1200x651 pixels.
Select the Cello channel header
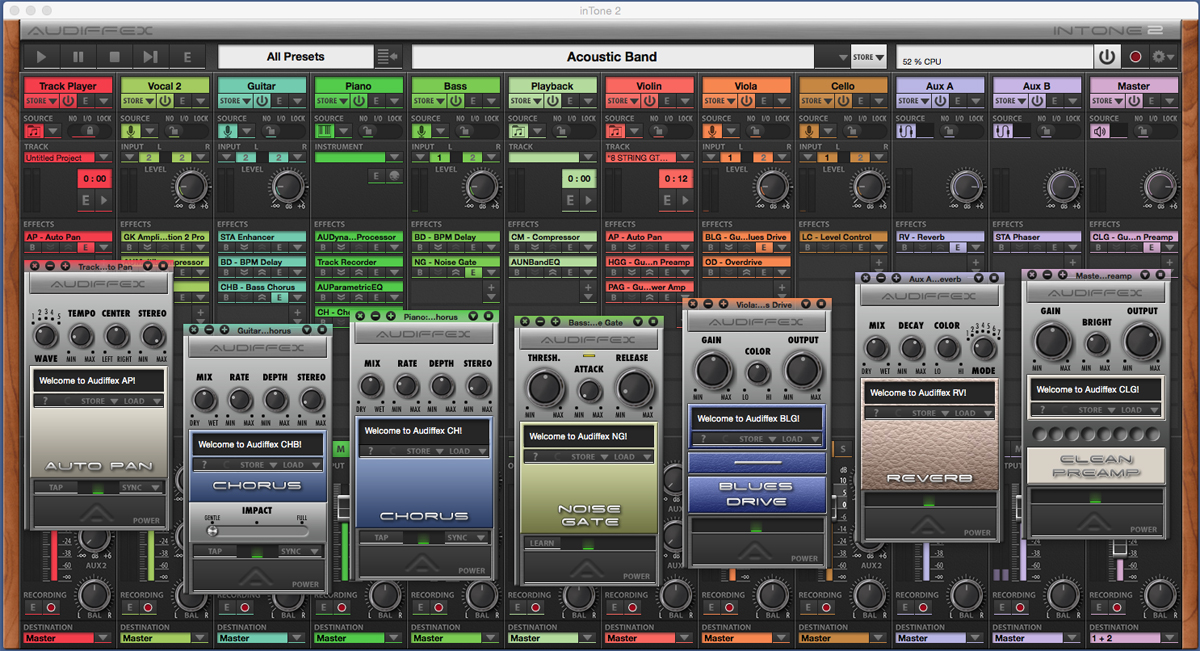[843, 86]
